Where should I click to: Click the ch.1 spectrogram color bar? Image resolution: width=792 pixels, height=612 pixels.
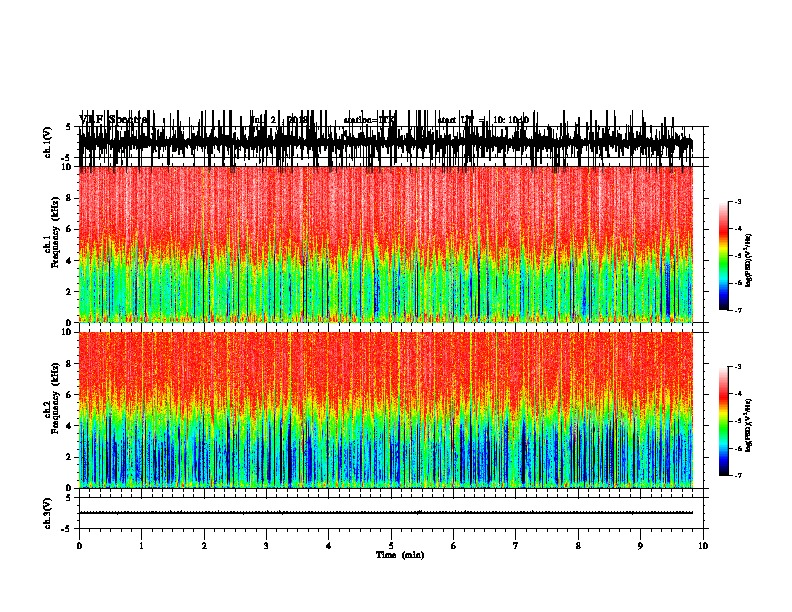coord(723,256)
